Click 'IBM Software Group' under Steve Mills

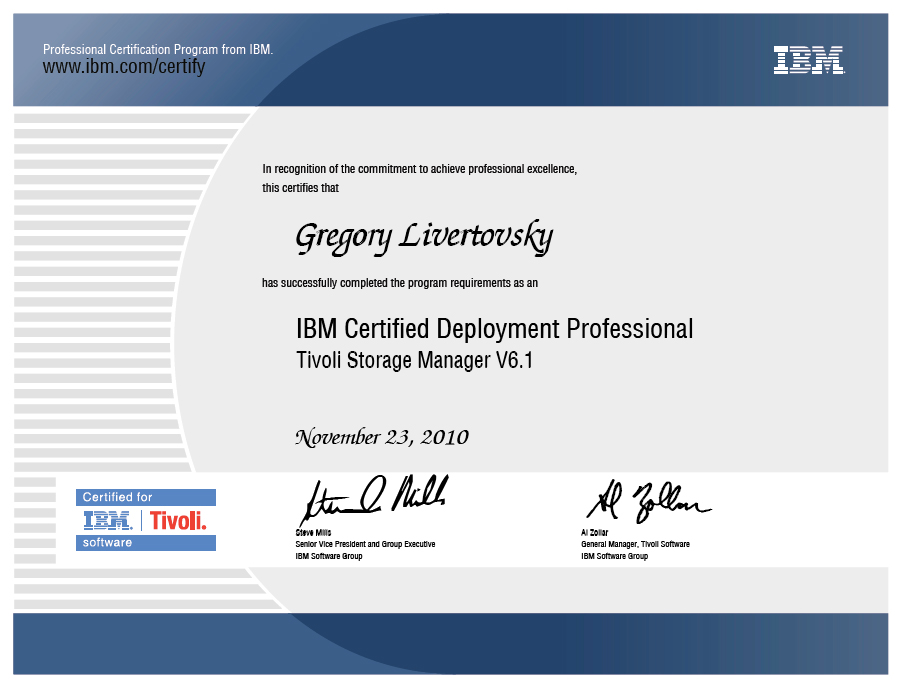(x=329, y=556)
